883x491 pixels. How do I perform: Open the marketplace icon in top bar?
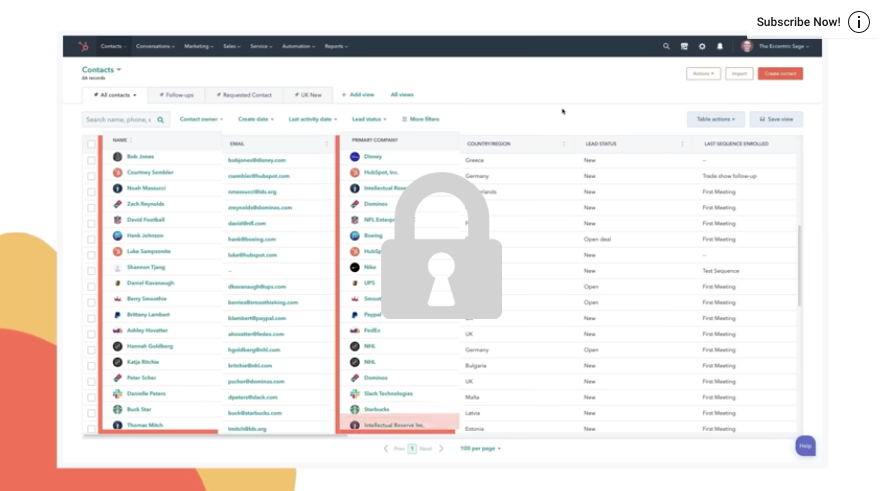(x=684, y=46)
